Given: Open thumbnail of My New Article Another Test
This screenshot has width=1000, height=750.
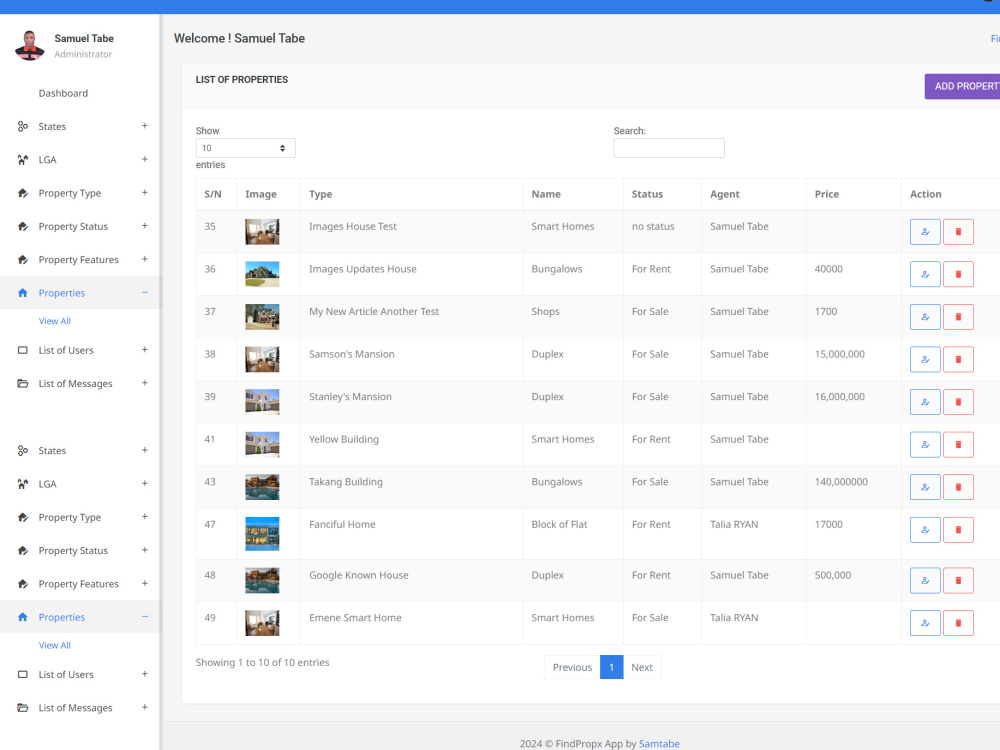Looking at the screenshot, I should coord(262,317).
